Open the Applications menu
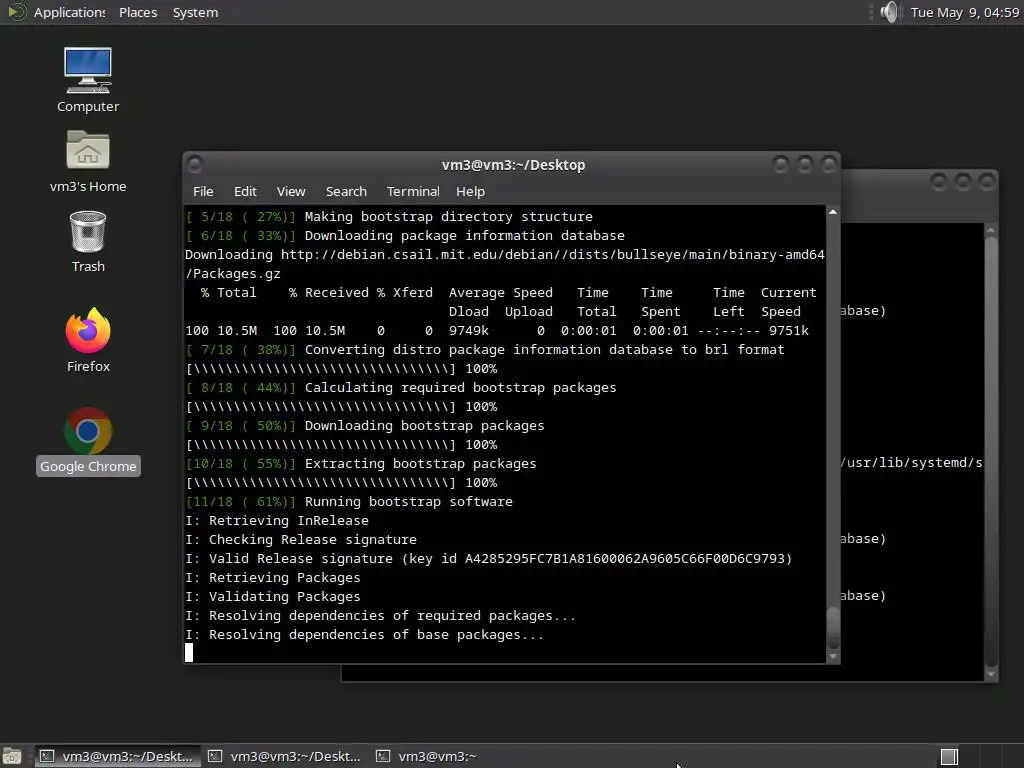Viewport: 1024px width, 768px height. [x=69, y=12]
